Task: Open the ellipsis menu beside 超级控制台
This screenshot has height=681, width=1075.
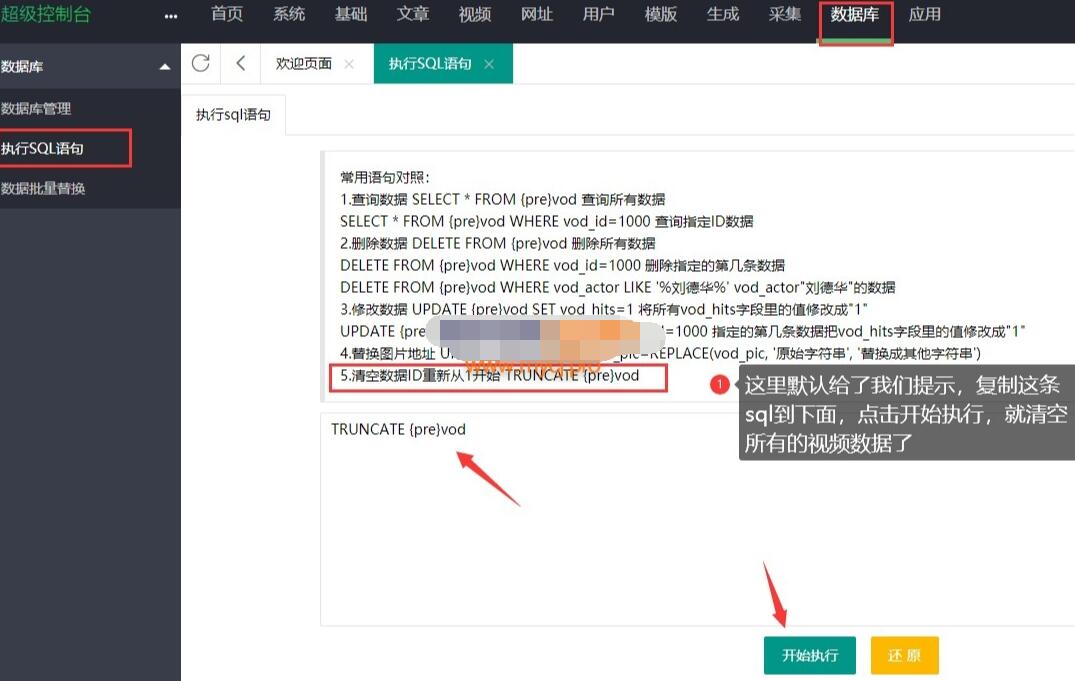Action: 170,15
